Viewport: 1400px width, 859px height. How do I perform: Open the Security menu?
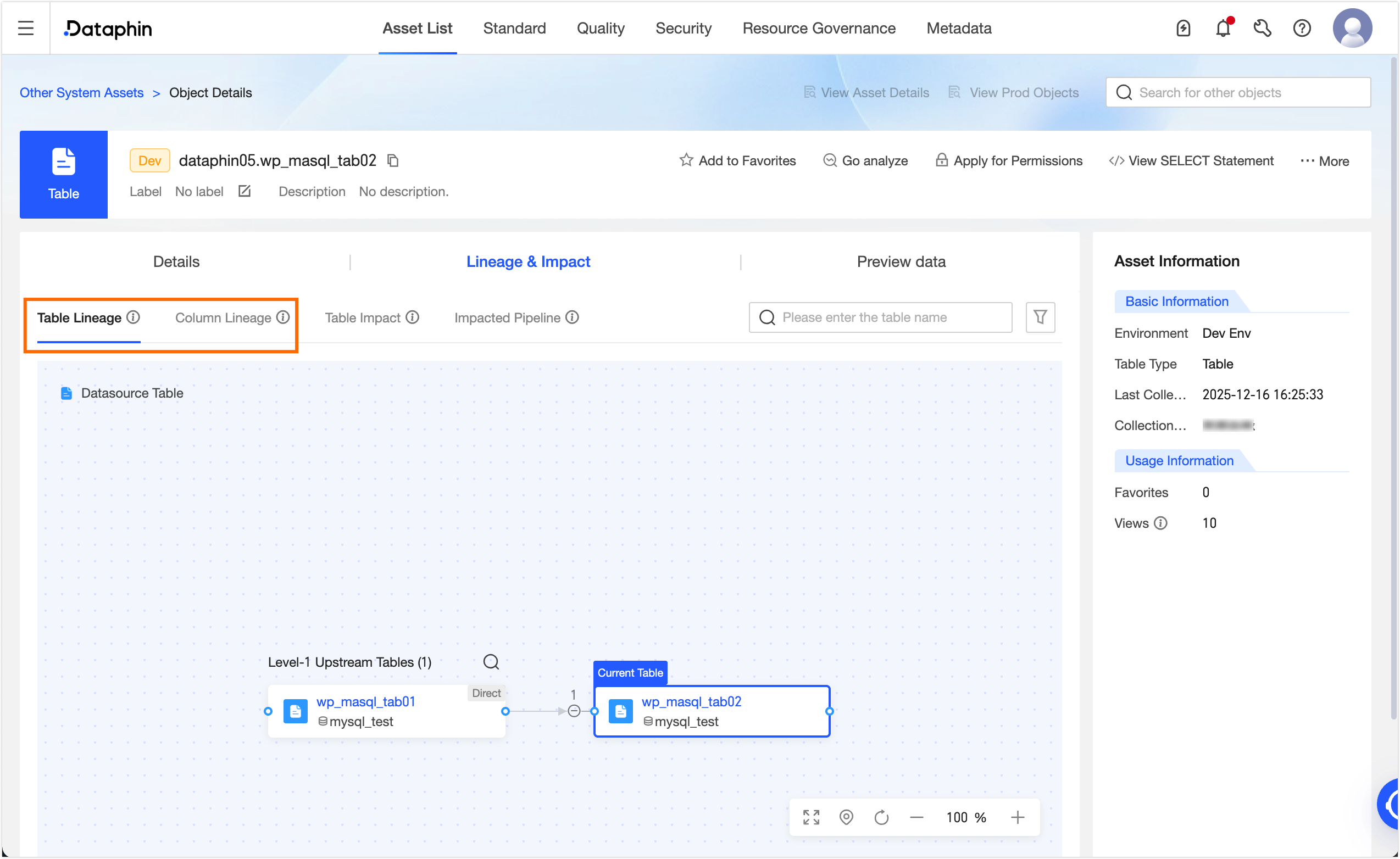click(x=684, y=28)
